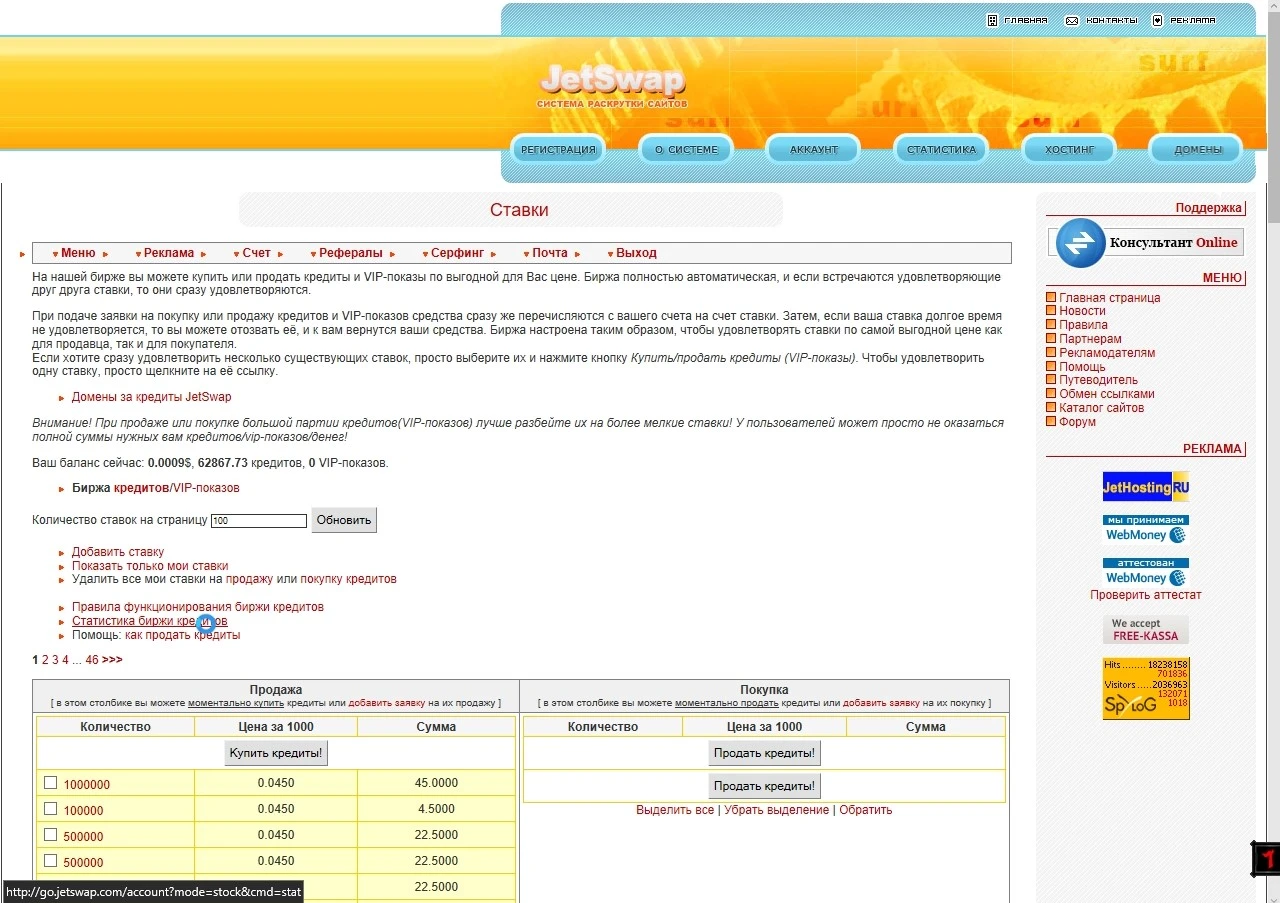
Task: Click the Выход menu item
Action: [x=636, y=253]
